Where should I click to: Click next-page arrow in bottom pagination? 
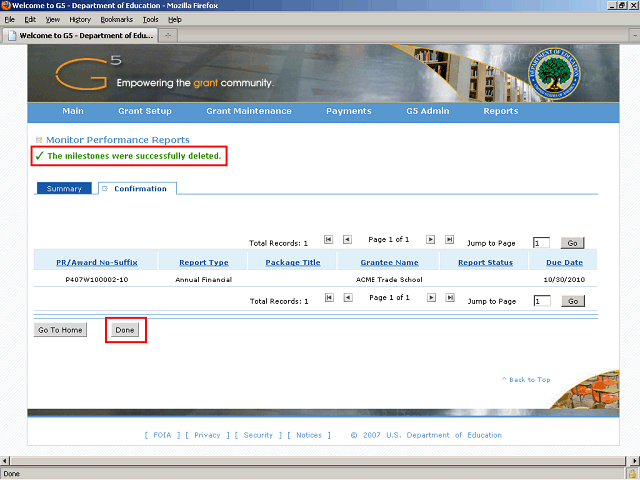431,298
